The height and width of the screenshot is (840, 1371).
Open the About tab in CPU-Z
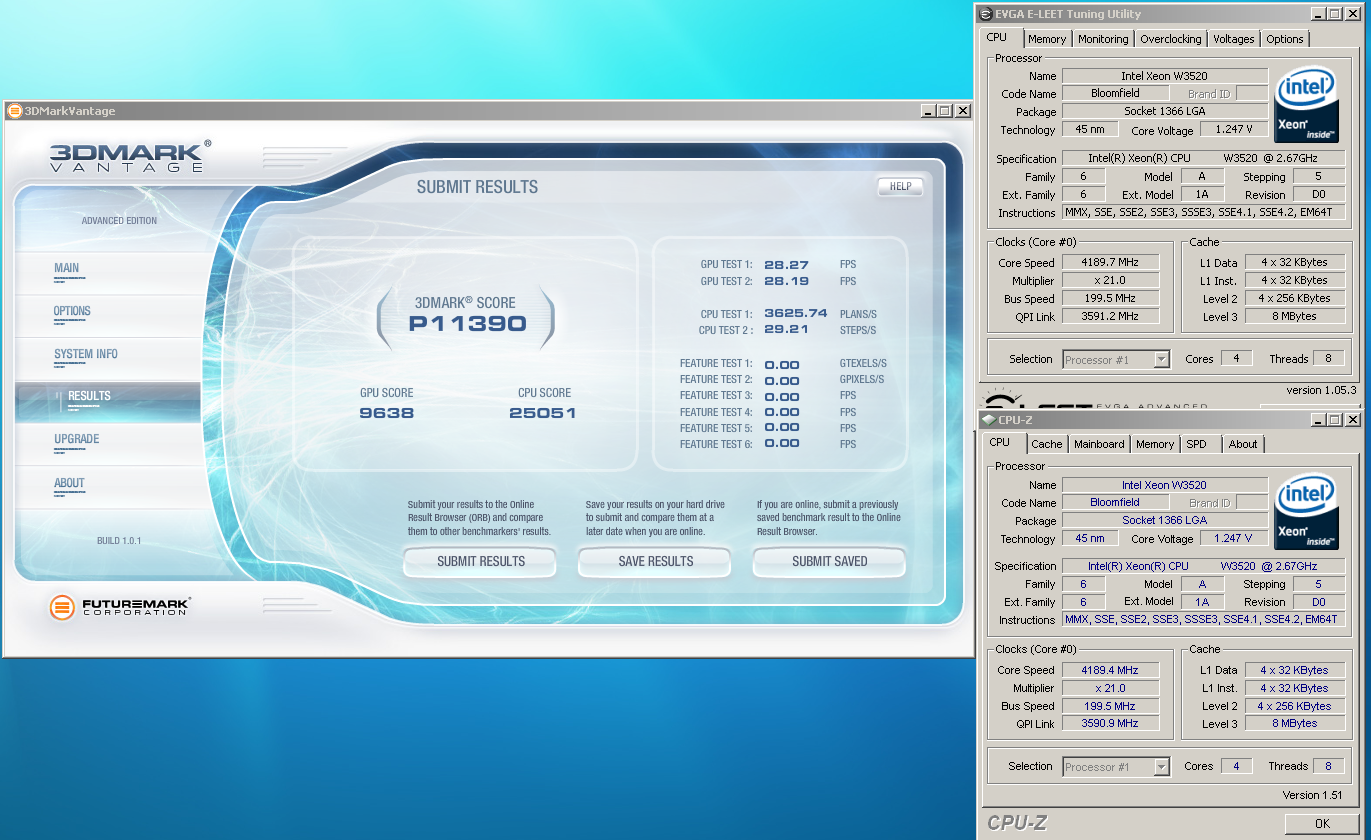[x=1243, y=444]
